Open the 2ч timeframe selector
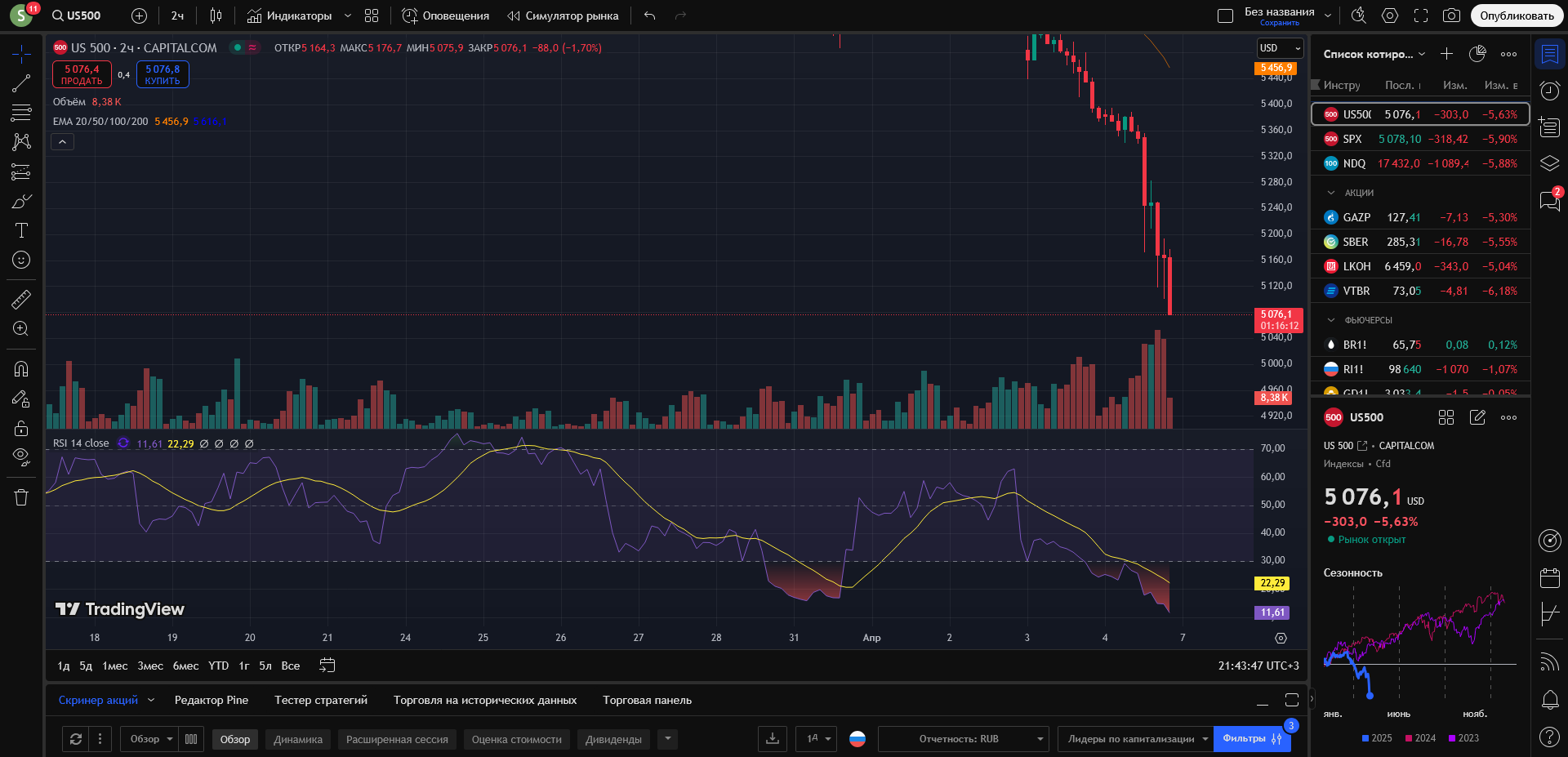This screenshot has width=1568, height=757. tap(177, 16)
